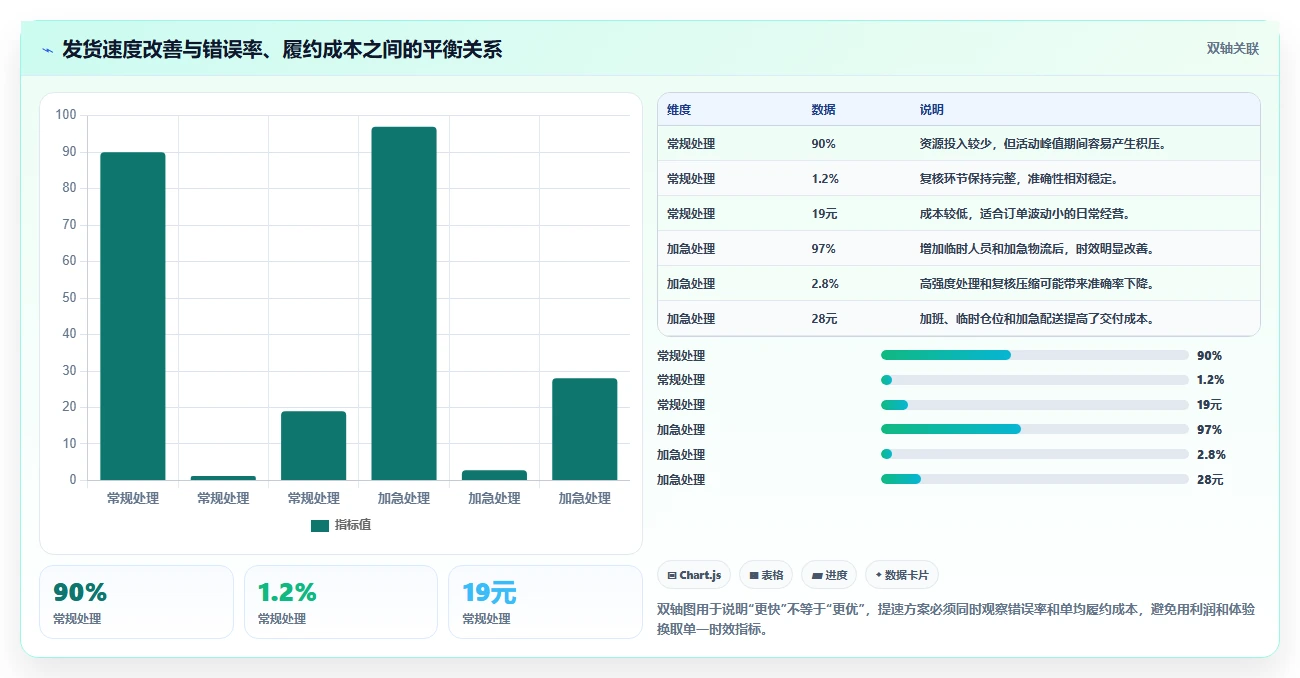Click the 90% progress bar
This screenshot has height=678, width=1300.
1034,355
